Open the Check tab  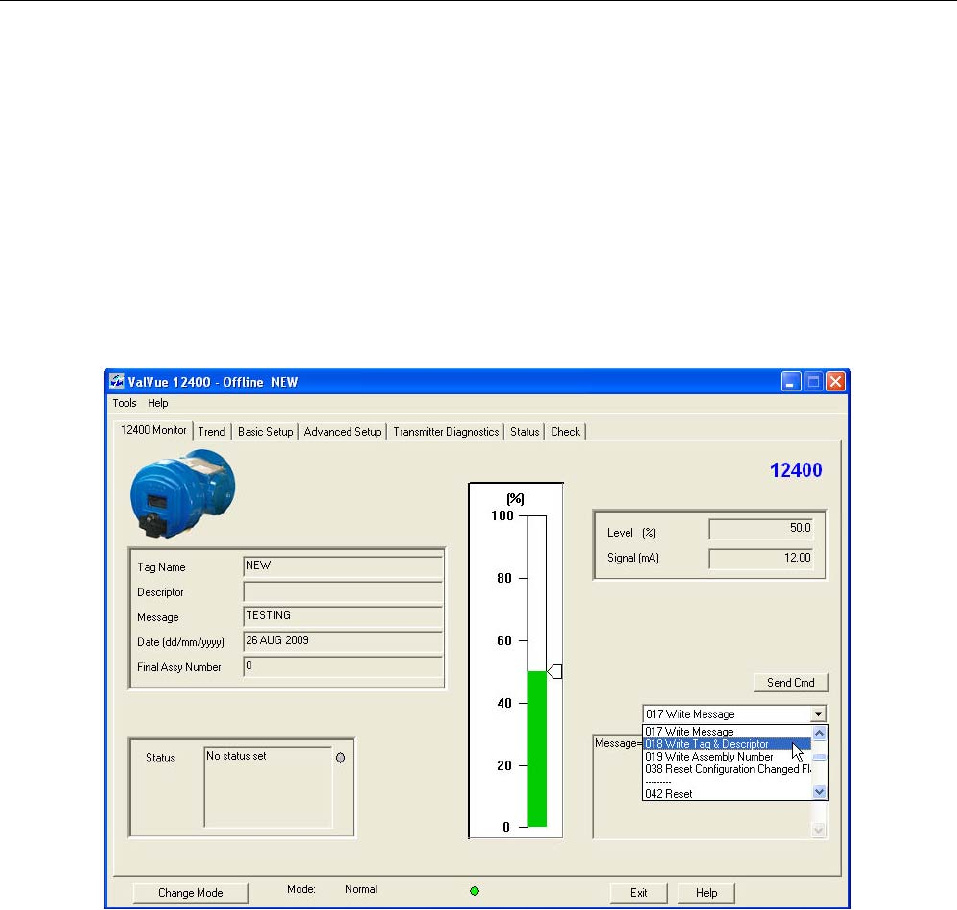click(566, 432)
